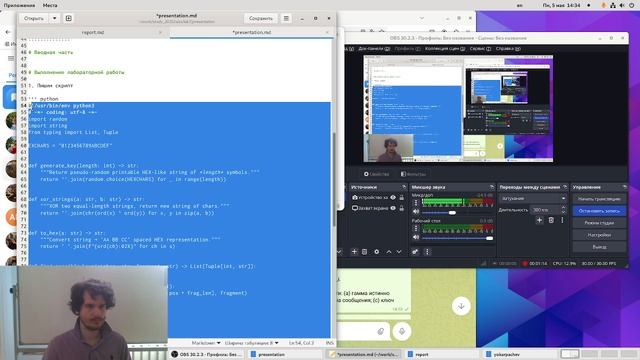Viewport: 640px width, 360px height.
Task: Add a new source in OBS Sources panel
Action: [354, 252]
